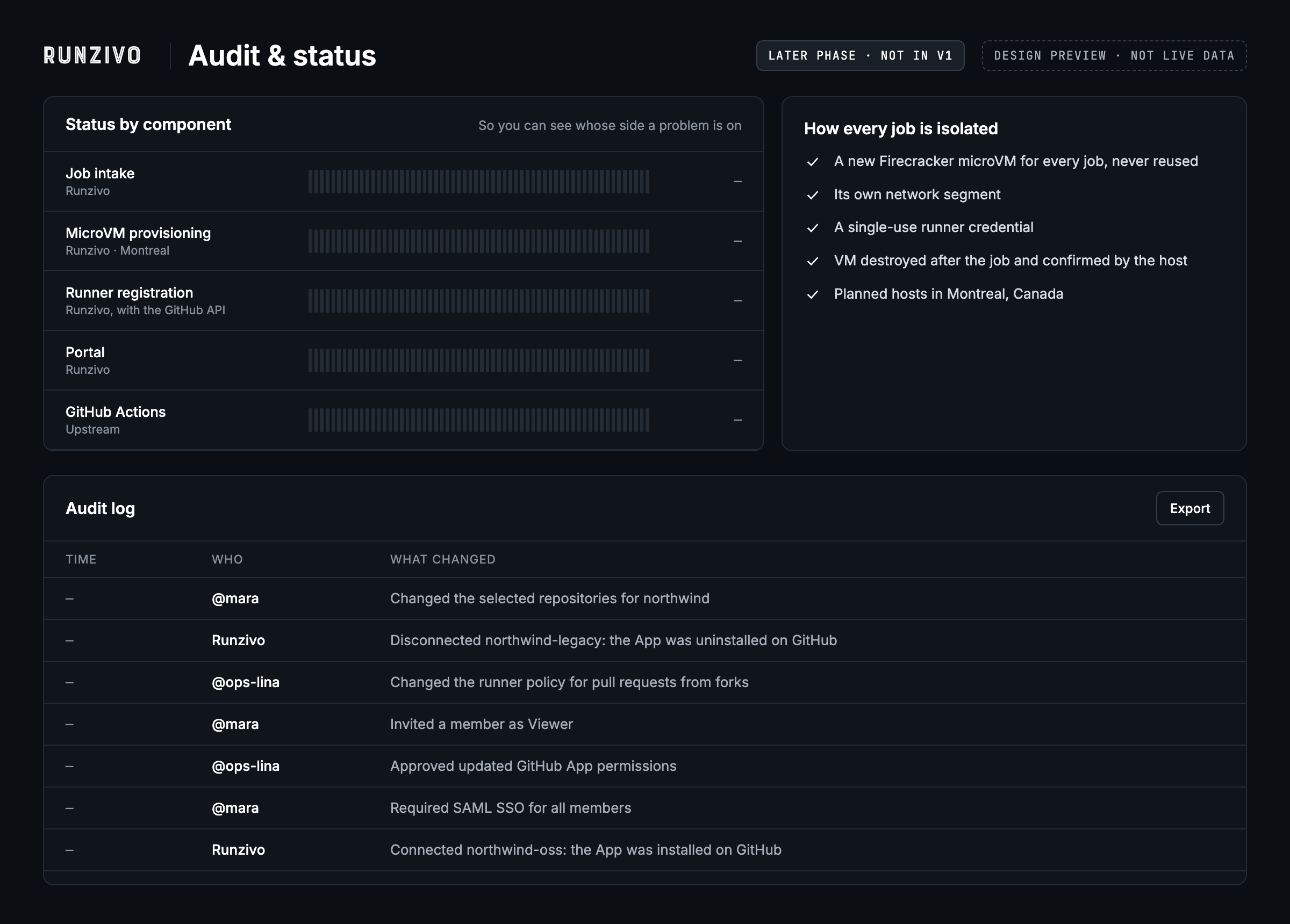Image resolution: width=1290 pixels, height=924 pixels.
Task: Click Runzivo, with the GitHub API subtitle
Action: click(x=145, y=311)
